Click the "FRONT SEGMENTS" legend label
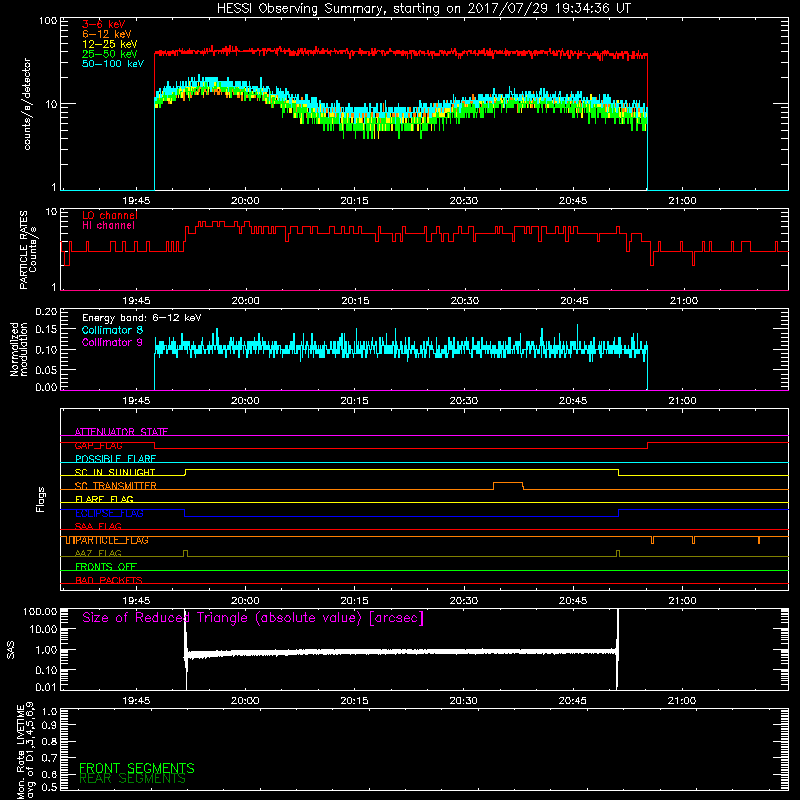This screenshot has width=800, height=800. [x=137, y=768]
